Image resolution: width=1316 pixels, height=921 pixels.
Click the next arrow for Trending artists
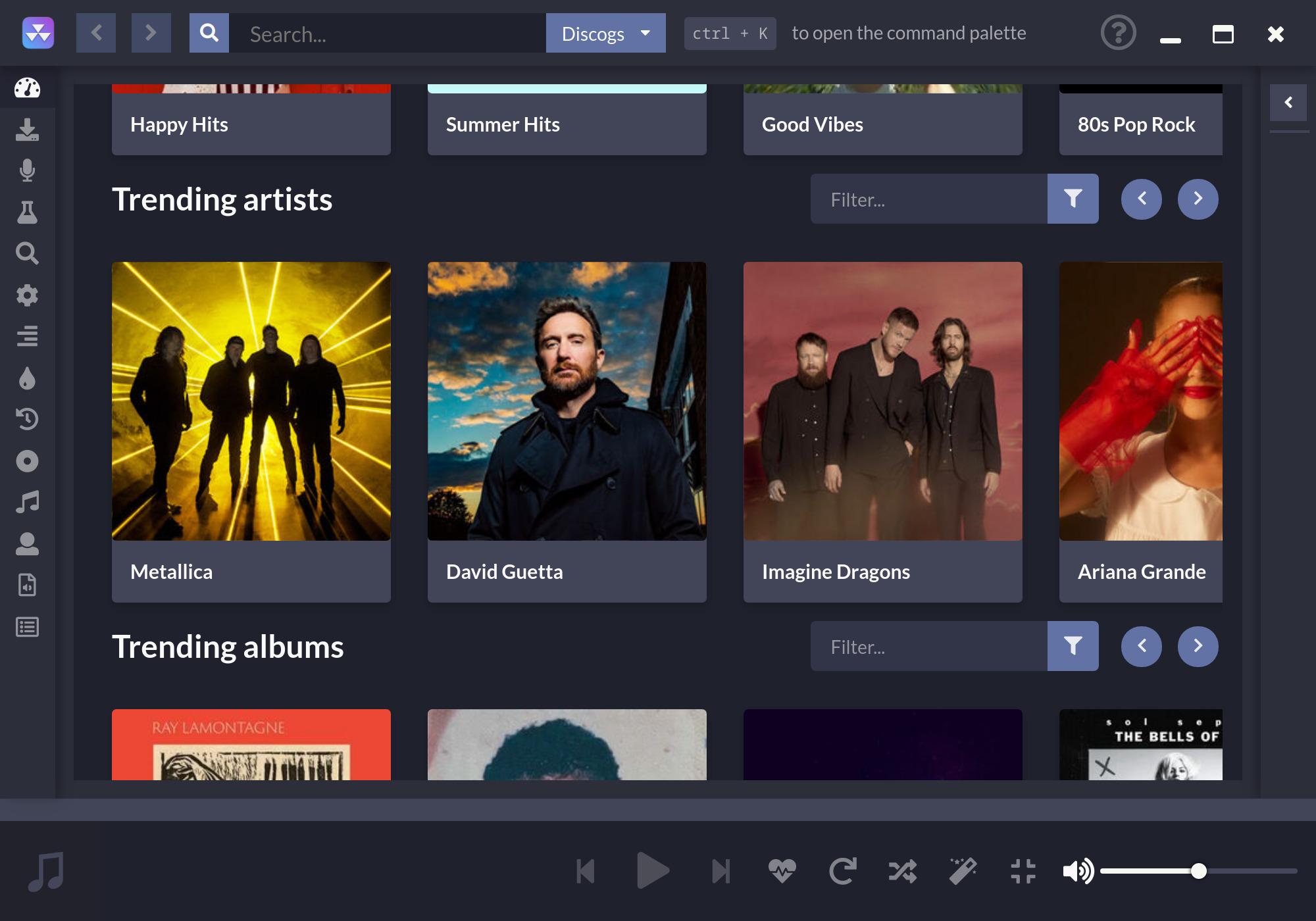pyautogui.click(x=1198, y=199)
